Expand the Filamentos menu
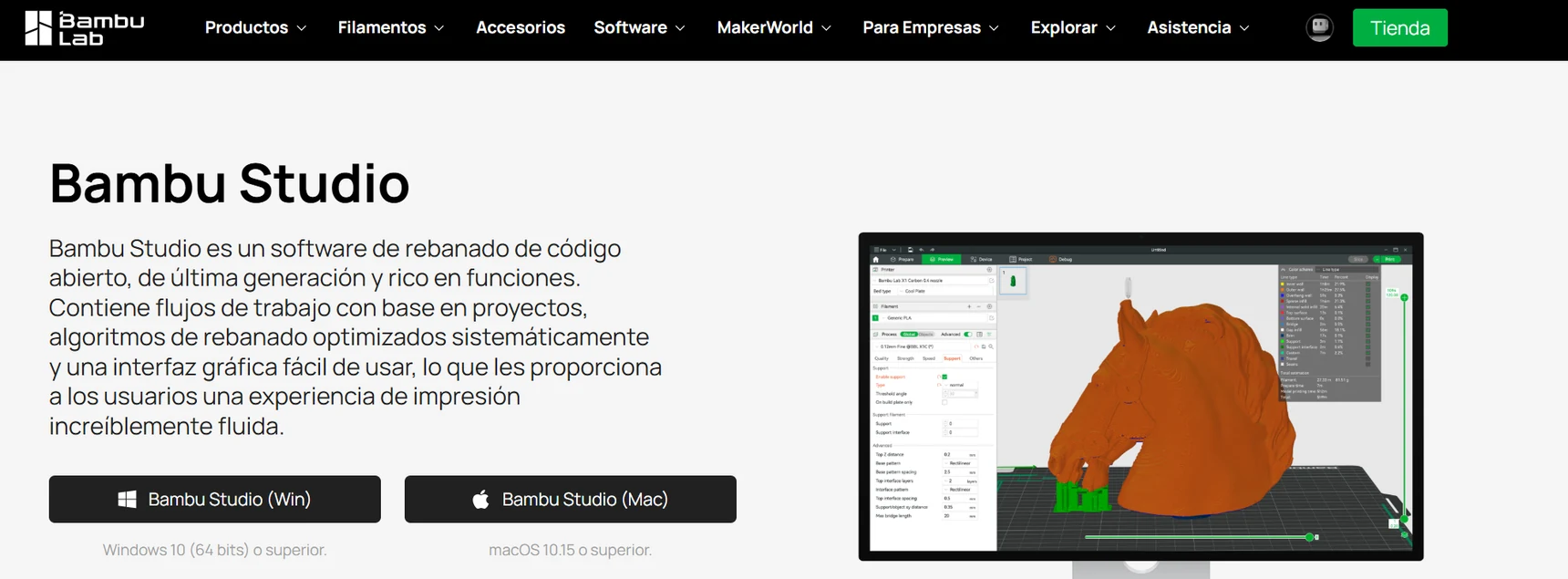This screenshot has width=1568, height=579. coord(391,27)
